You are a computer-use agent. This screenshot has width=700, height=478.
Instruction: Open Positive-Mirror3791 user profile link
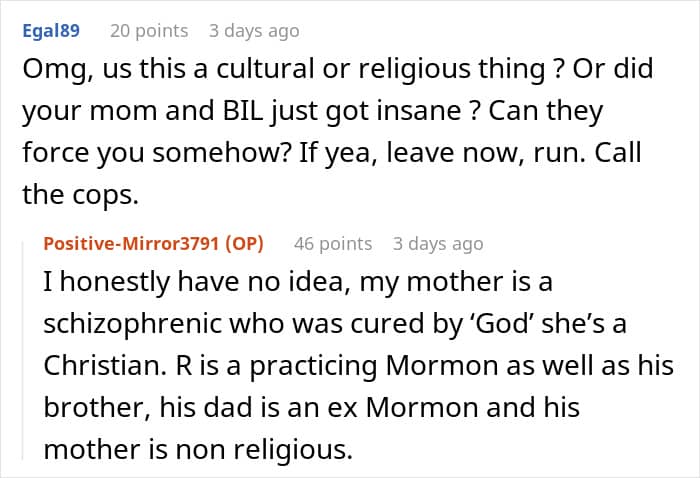click(x=131, y=244)
